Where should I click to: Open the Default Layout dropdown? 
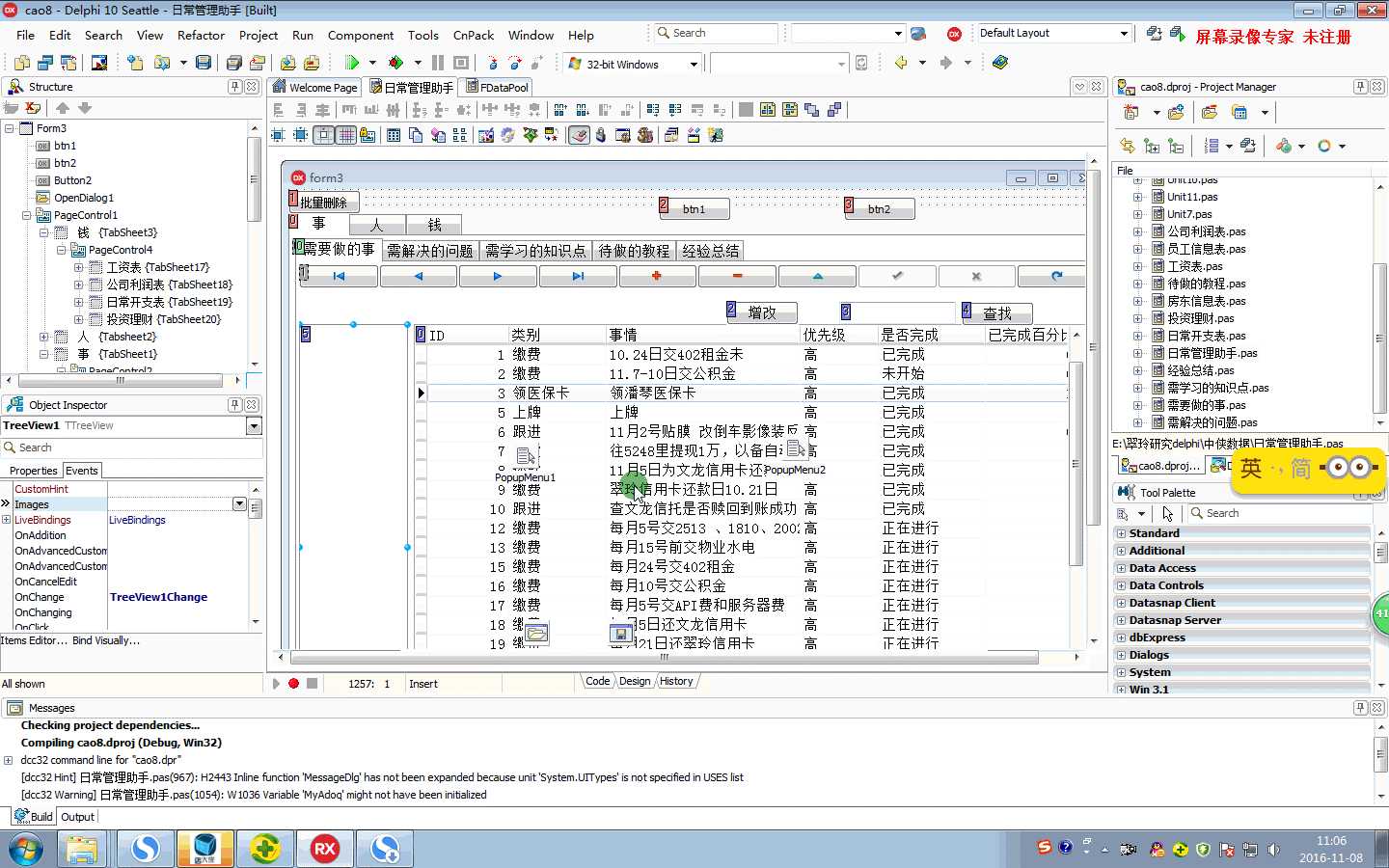pos(1124,33)
